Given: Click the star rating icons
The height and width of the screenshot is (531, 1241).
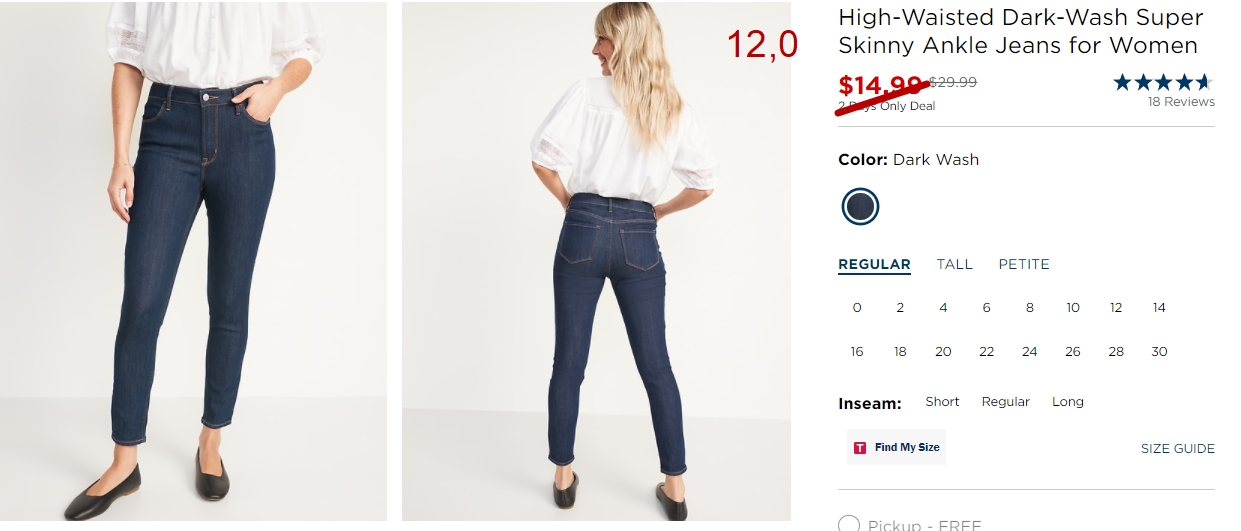Looking at the screenshot, I should [x=1163, y=82].
